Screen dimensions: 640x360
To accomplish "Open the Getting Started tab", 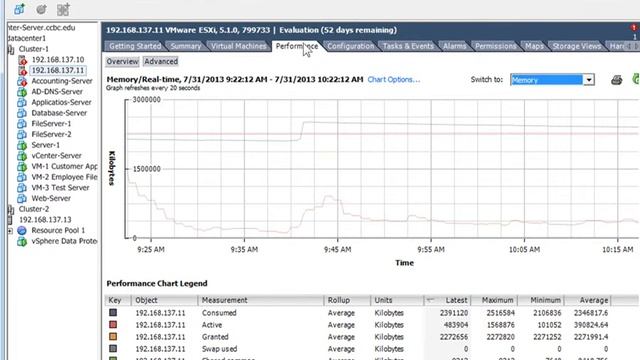I will pyautogui.click(x=135, y=46).
